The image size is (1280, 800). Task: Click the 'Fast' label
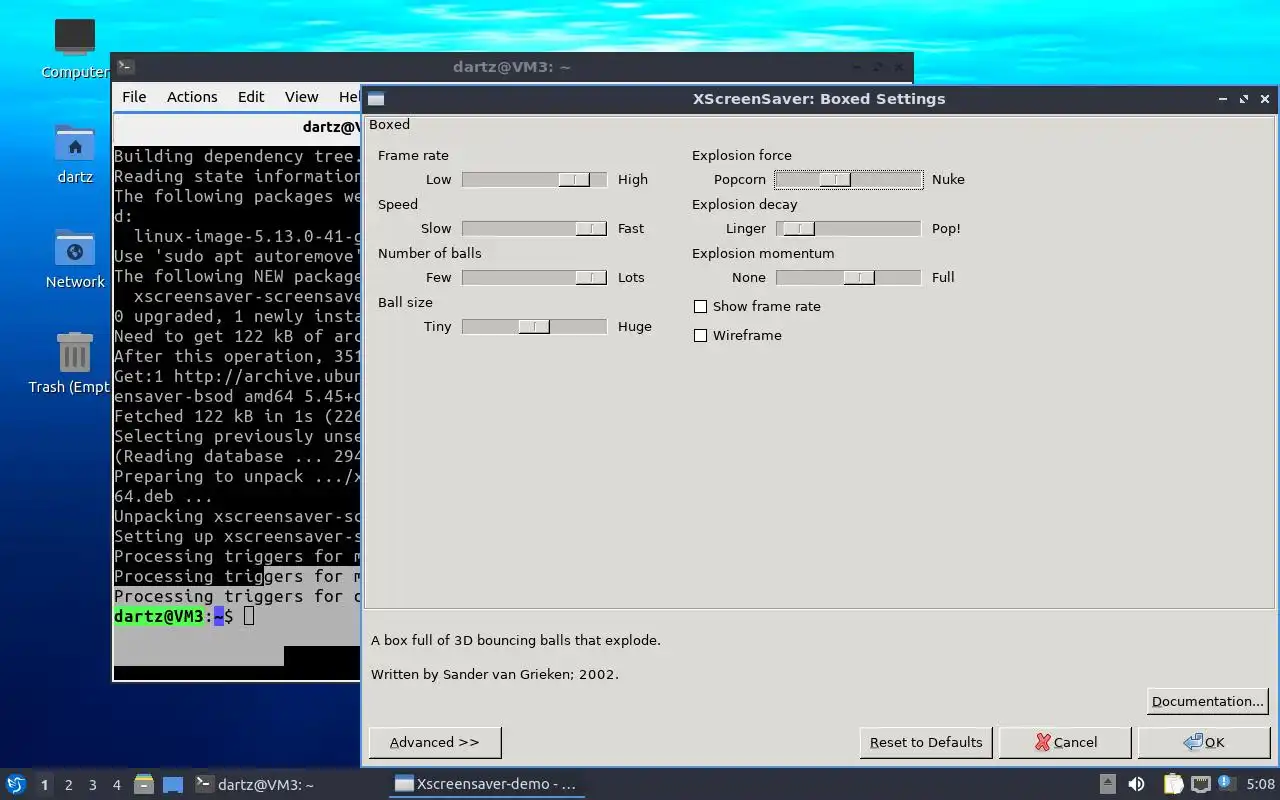tap(631, 229)
